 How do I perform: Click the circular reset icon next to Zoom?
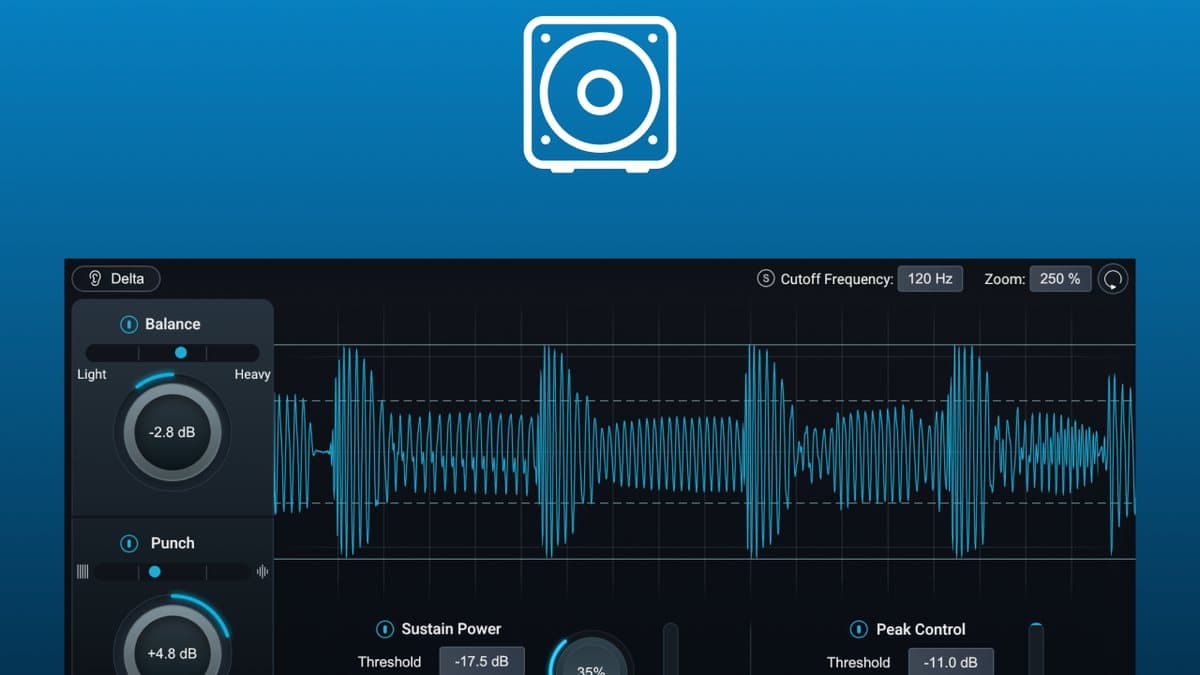coord(1113,279)
